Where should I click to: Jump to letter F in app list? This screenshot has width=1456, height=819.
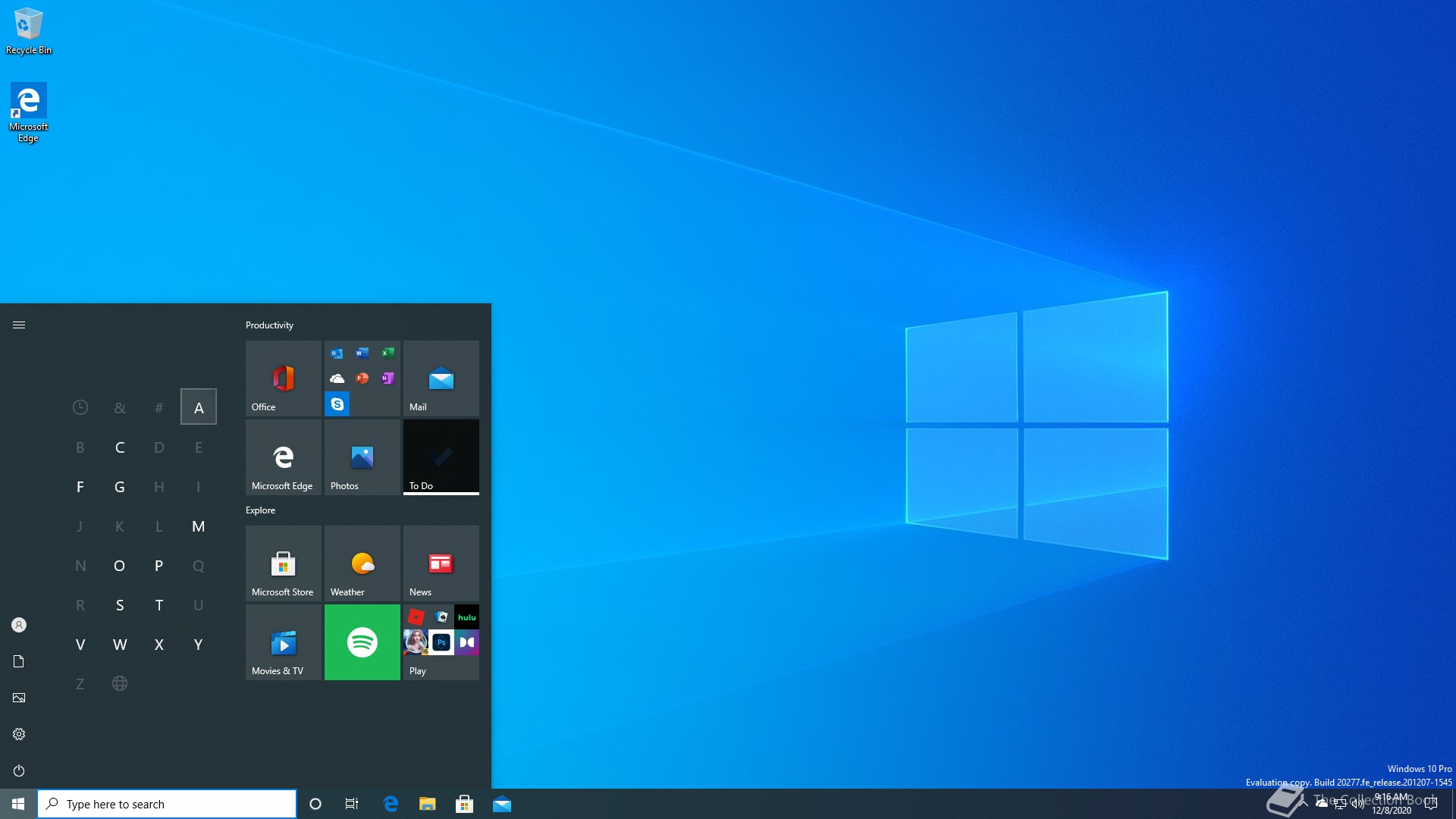(x=80, y=487)
